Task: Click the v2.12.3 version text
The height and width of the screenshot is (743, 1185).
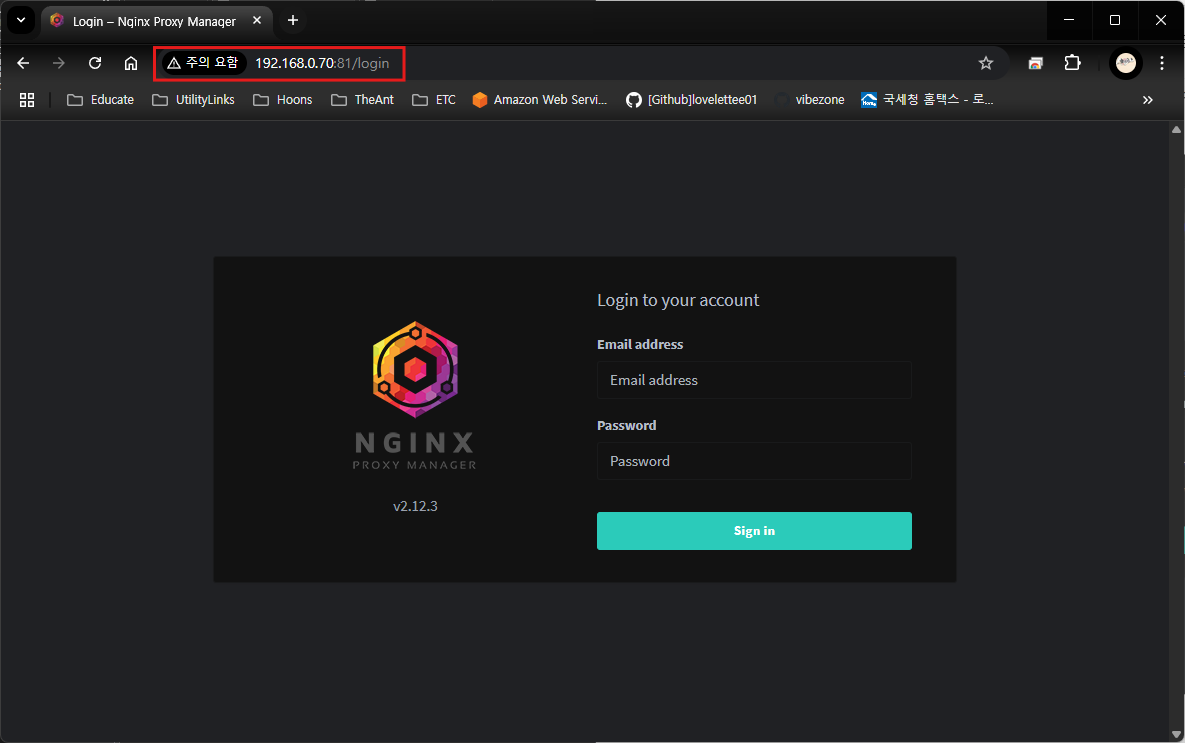Action: [415, 506]
